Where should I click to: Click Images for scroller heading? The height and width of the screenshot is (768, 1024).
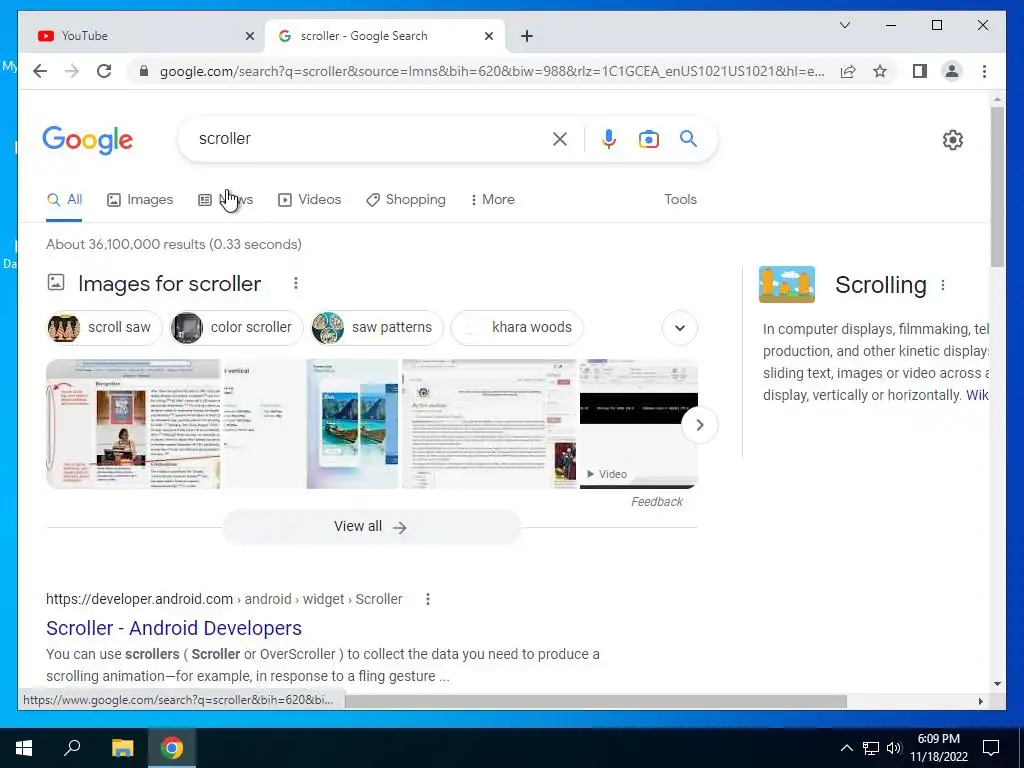click(169, 283)
